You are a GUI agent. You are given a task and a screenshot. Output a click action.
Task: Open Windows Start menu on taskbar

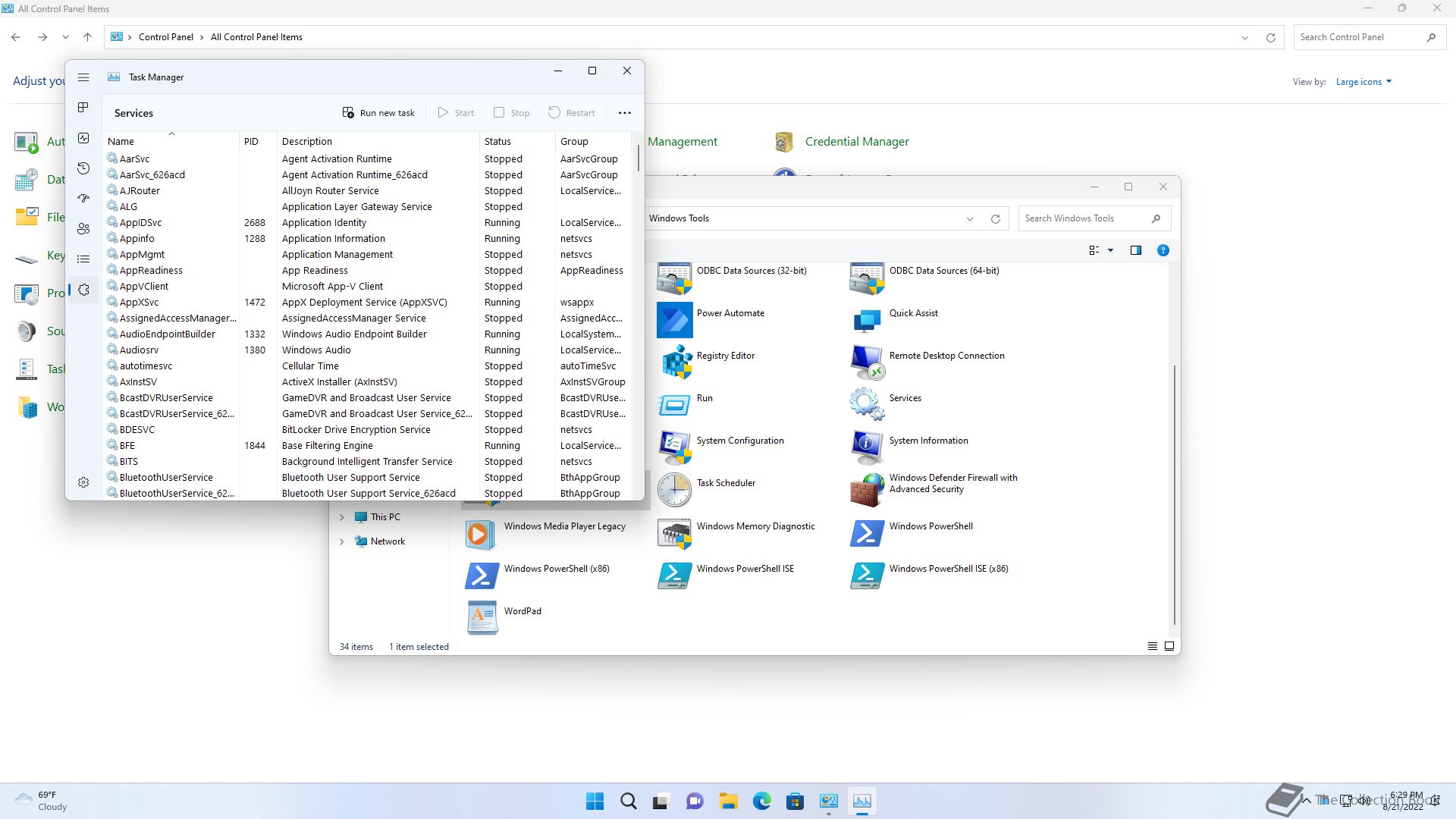[595, 801]
